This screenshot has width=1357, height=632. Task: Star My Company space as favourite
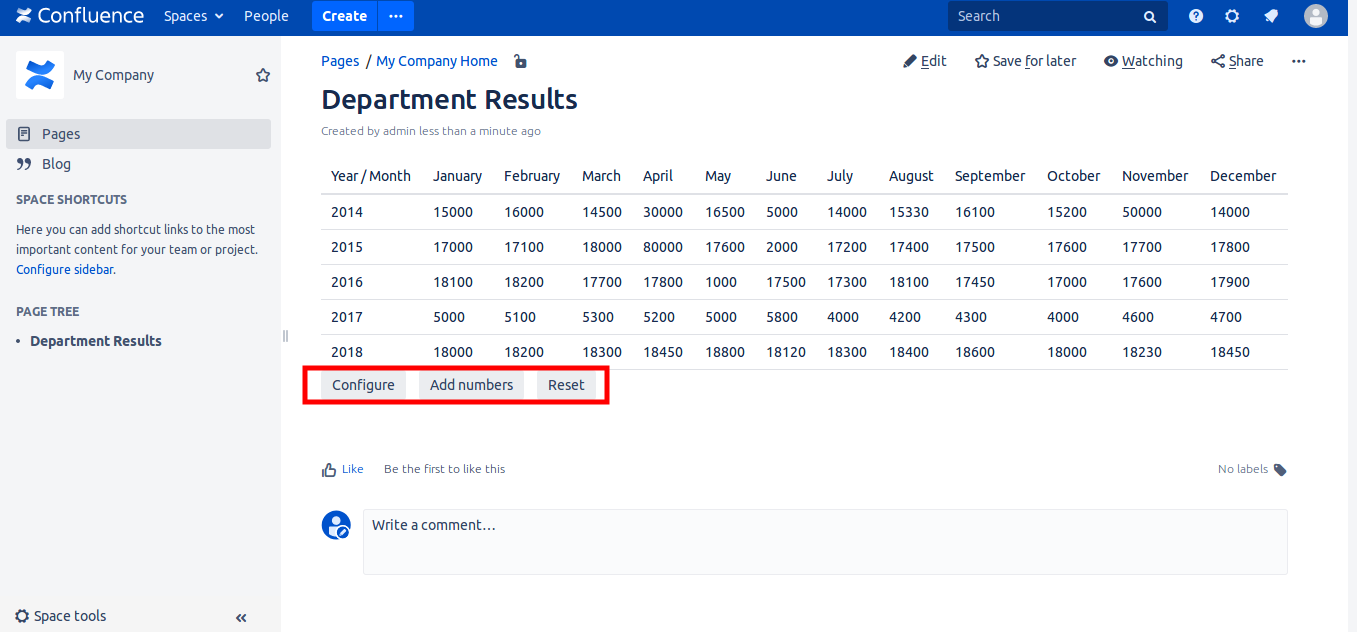click(x=263, y=75)
